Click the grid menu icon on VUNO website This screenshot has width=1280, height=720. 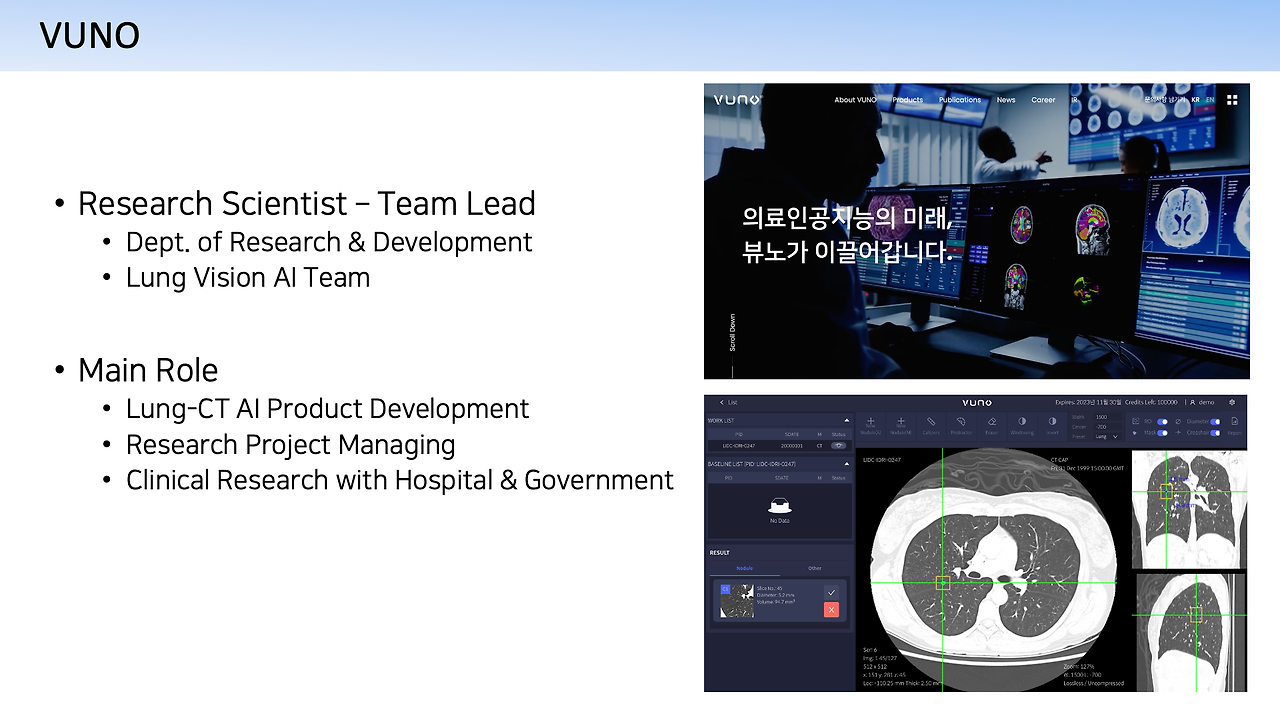pos(1232,100)
